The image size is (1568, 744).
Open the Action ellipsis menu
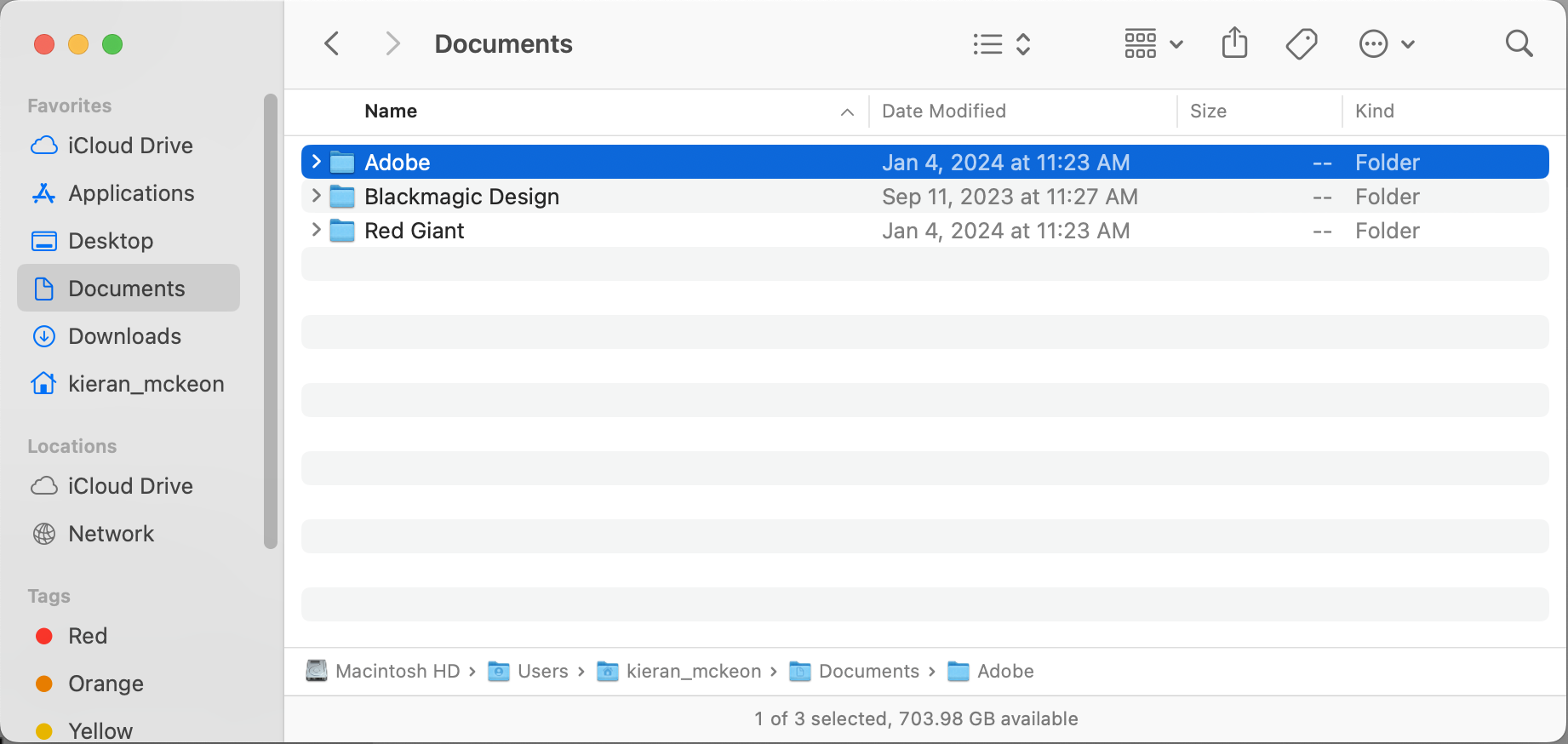coord(1387,44)
